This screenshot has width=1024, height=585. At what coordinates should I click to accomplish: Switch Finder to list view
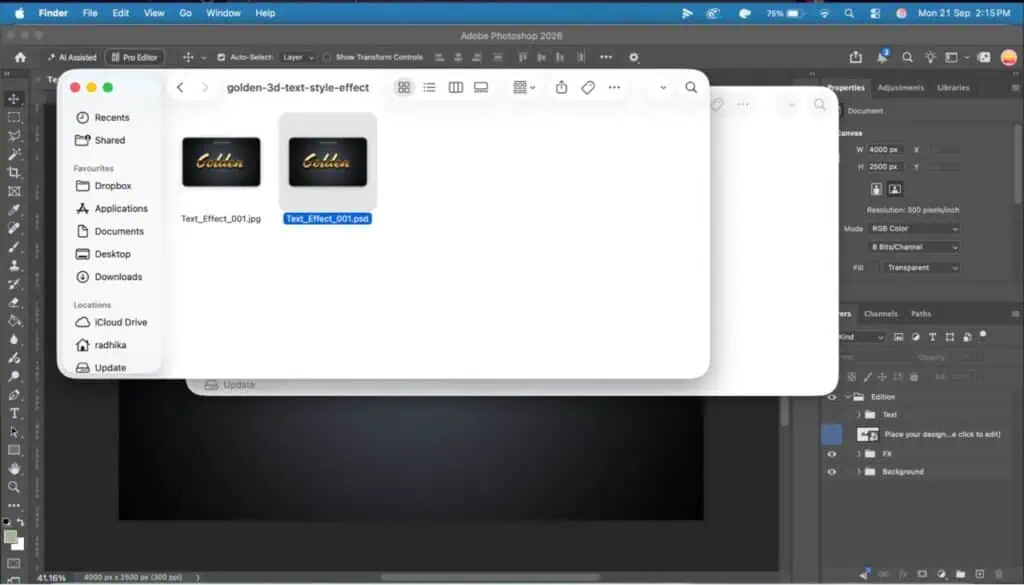click(429, 87)
